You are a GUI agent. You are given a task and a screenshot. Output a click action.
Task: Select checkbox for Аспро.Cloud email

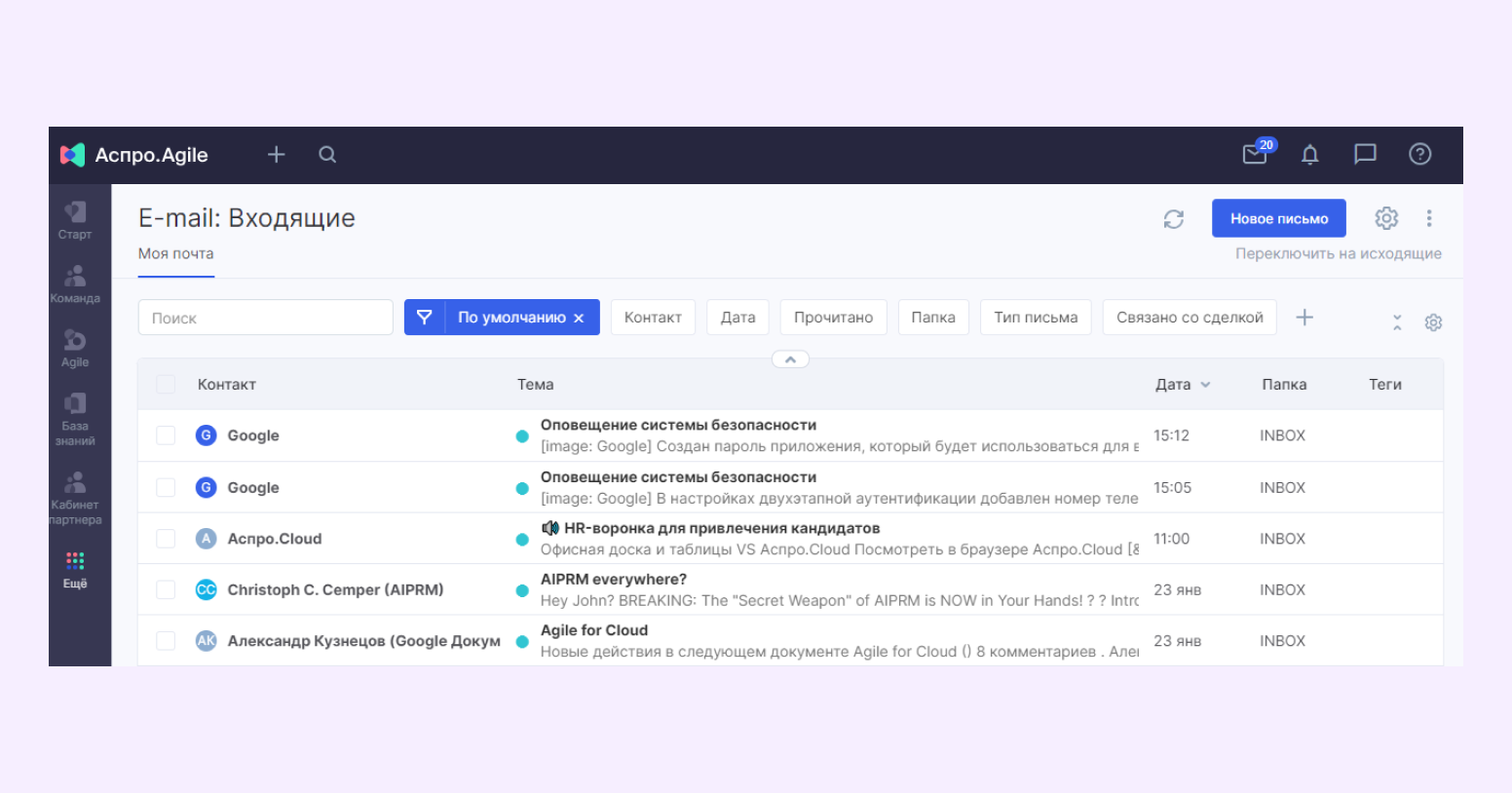click(x=166, y=539)
